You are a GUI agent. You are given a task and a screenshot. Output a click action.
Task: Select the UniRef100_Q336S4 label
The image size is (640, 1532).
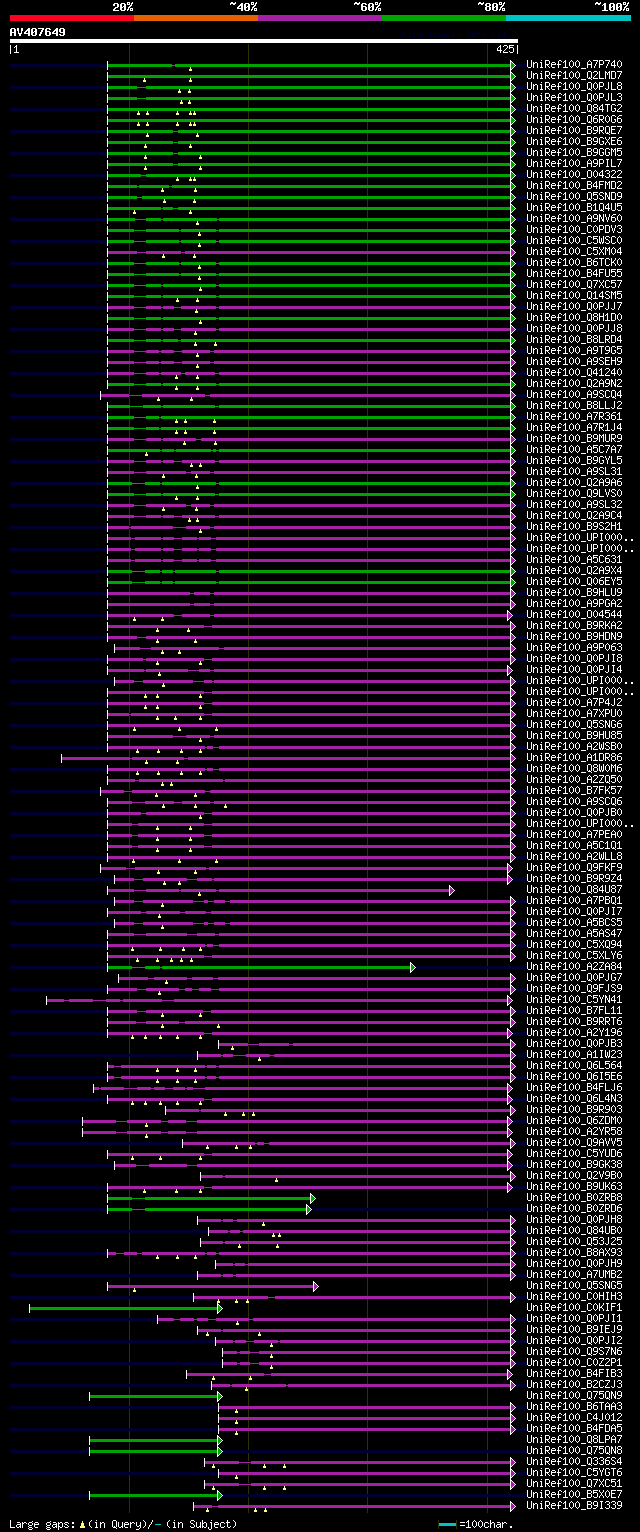point(574,1462)
